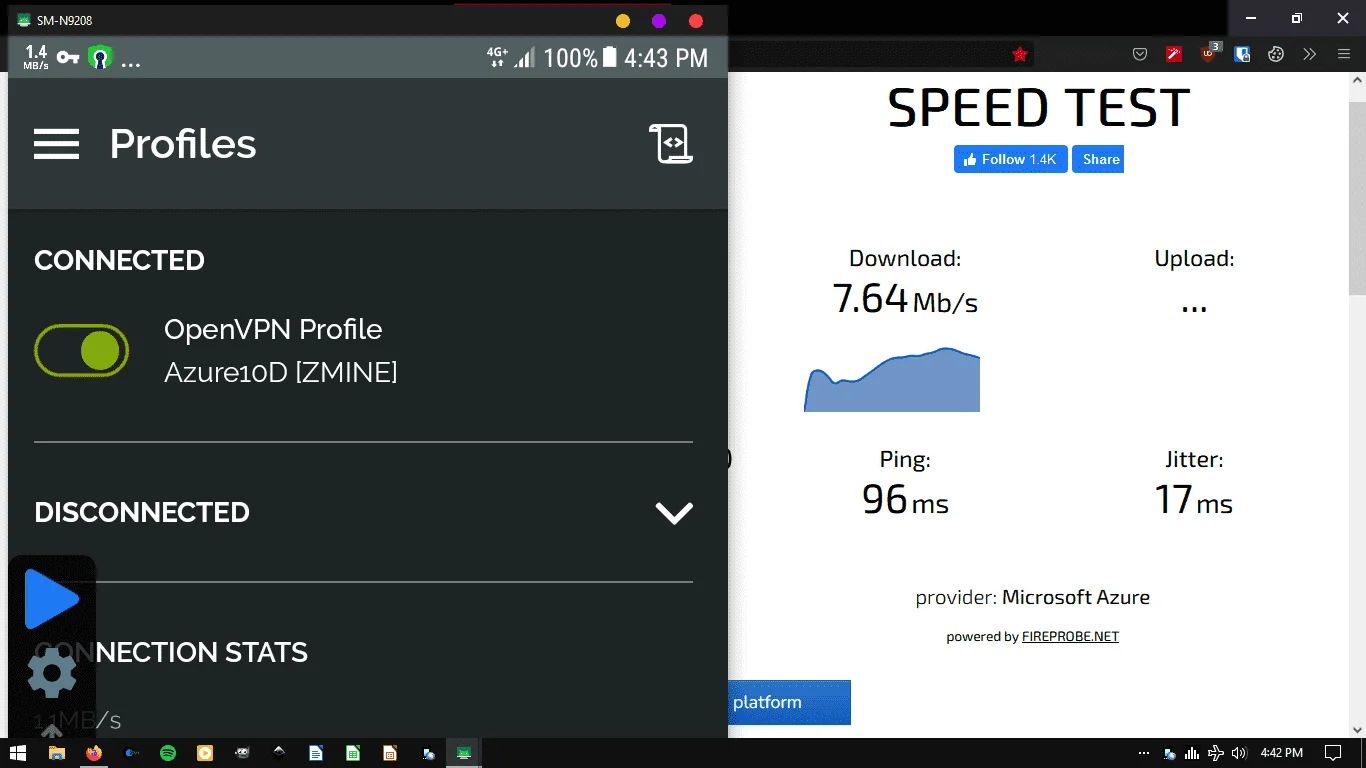Click the yellow dot on the SM-N9208 window
This screenshot has height=768, width=1366.
pos(622,21)
